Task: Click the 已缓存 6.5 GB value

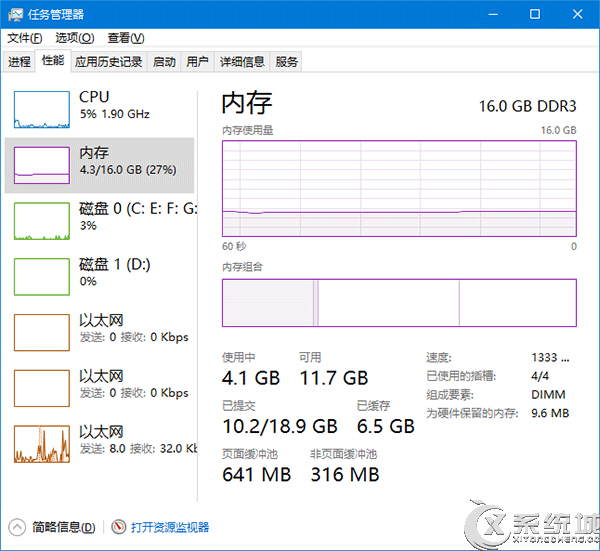Action: pos(386,426)
